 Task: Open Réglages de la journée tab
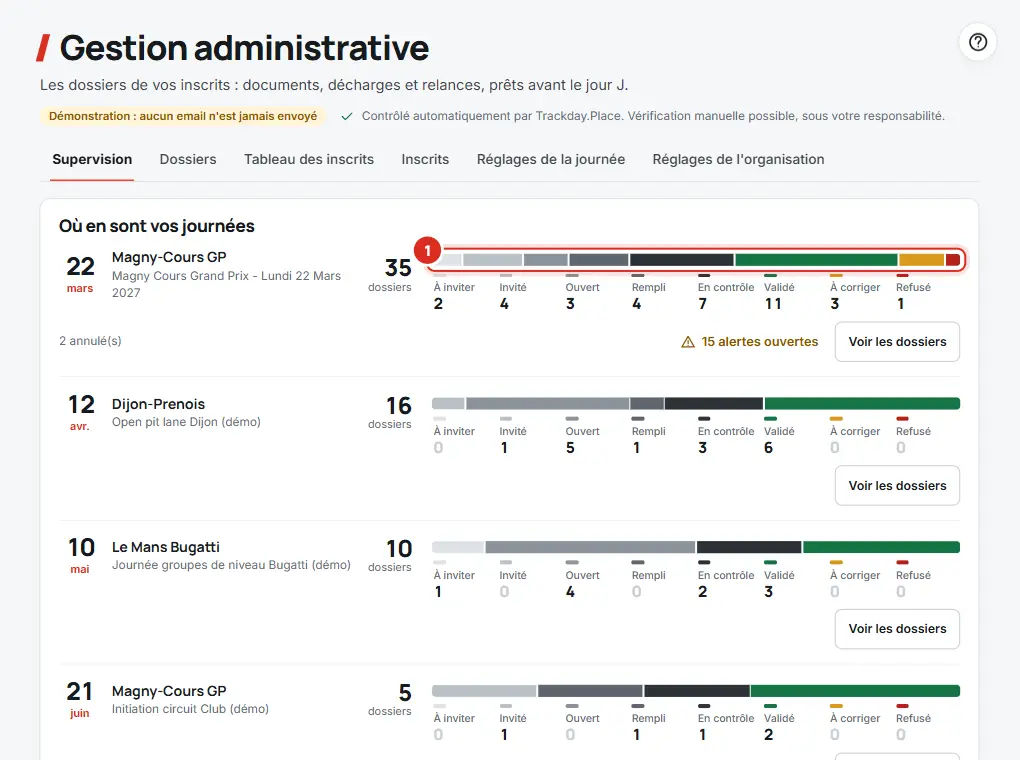tap(551, 159)
